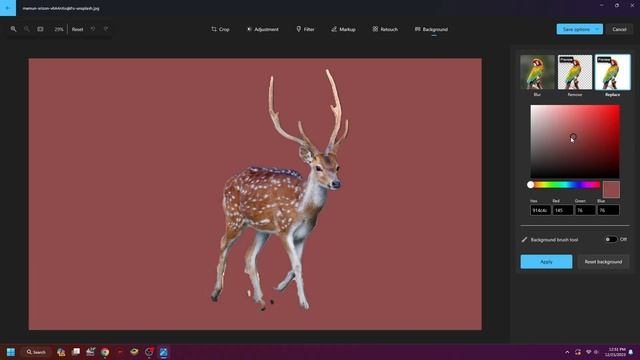This screenshot has width=640, height=360.
Task: Open the Markup tab
Action: click(343, 29)
